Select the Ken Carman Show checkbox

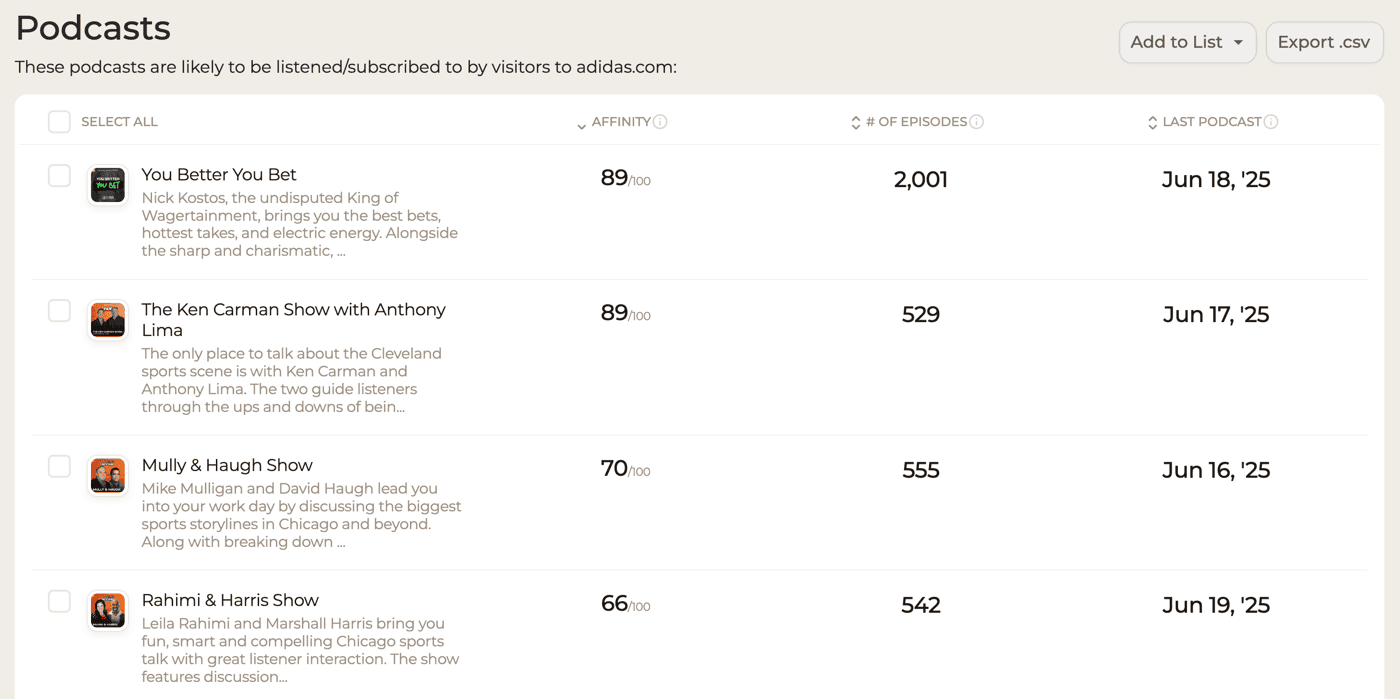[x=60, y=311]
